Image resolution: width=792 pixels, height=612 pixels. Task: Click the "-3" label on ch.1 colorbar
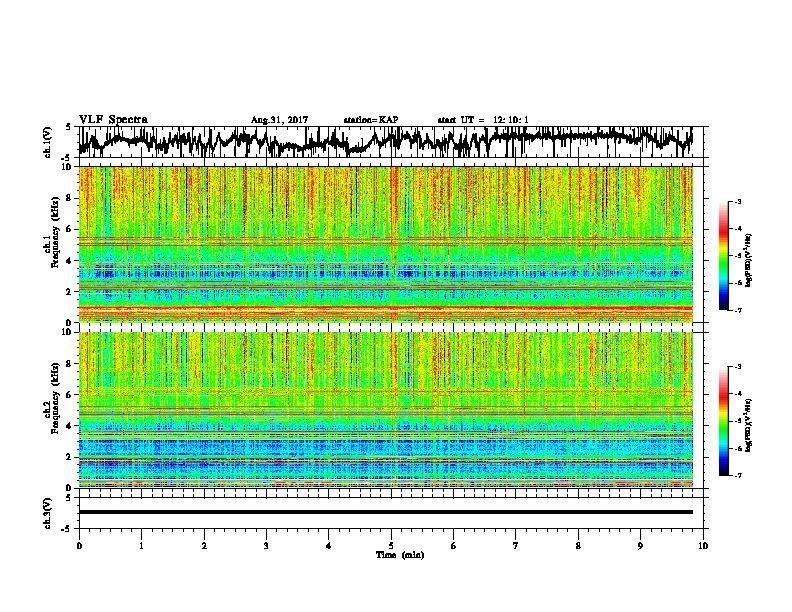point(737,201)
